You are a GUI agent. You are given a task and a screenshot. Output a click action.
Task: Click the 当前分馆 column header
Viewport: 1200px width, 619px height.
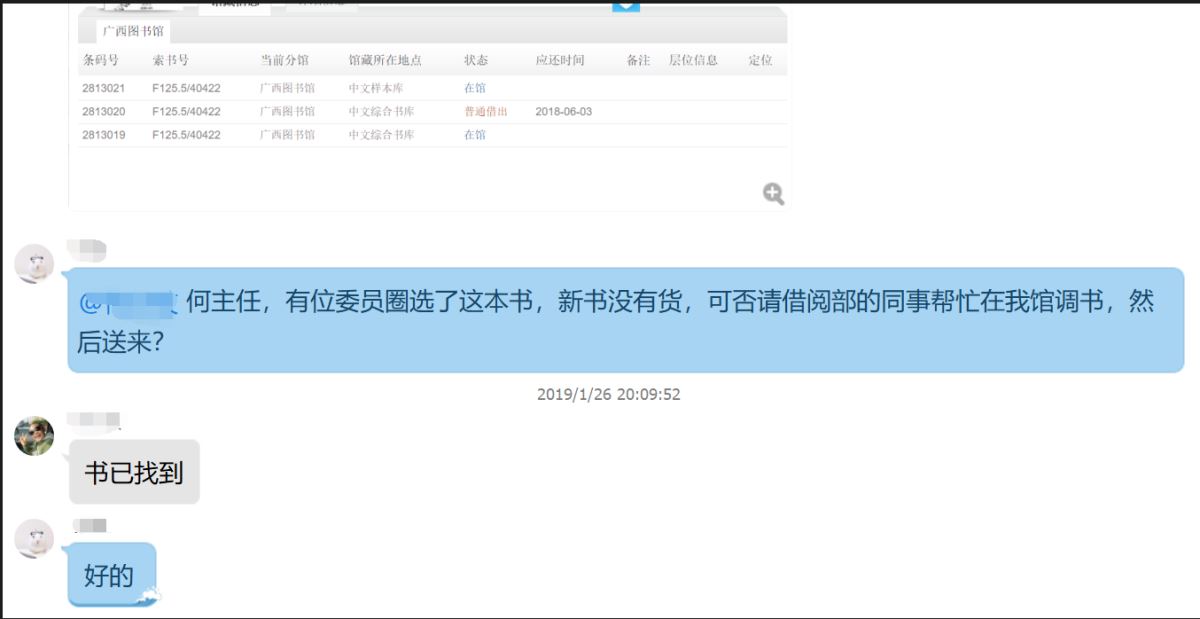point(285,60)
